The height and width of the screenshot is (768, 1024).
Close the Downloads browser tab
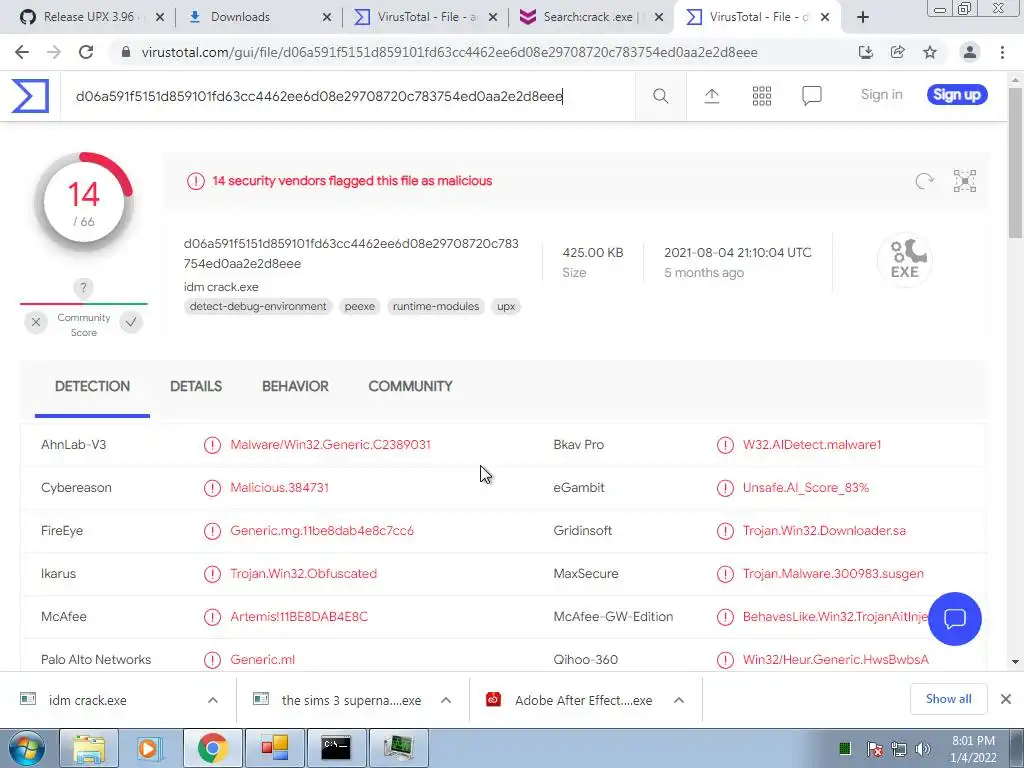click(327, 18)
